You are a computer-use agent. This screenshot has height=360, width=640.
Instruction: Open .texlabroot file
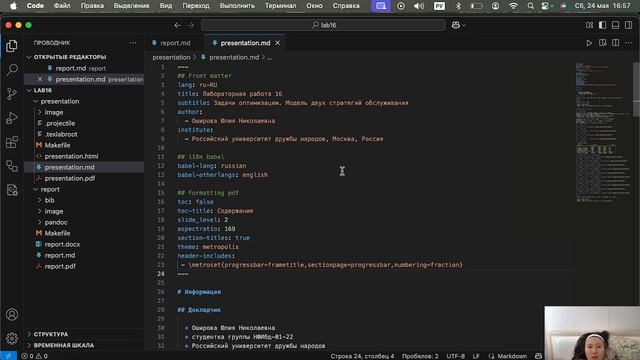(x=61, y=134)
